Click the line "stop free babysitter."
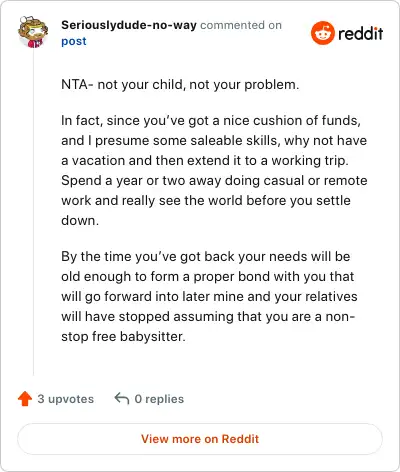 tap(123, 336)
